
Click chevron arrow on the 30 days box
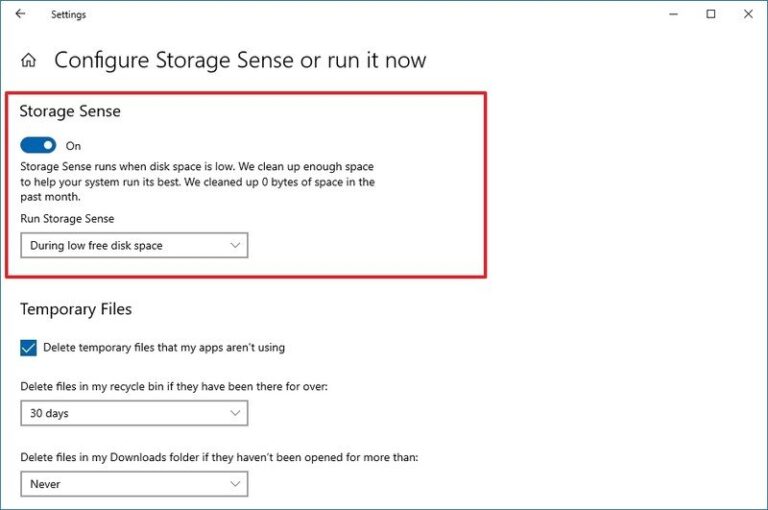[x=235, y=413]
